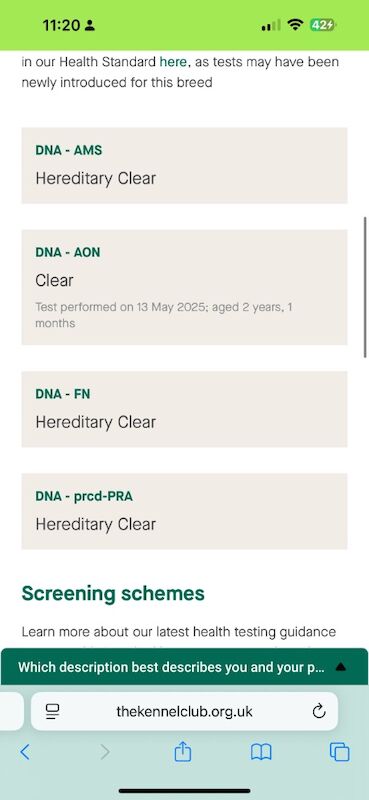Follow the 'here' Health Standard link
The height and width of the screenshot is (800, 369).
point(173,62)
